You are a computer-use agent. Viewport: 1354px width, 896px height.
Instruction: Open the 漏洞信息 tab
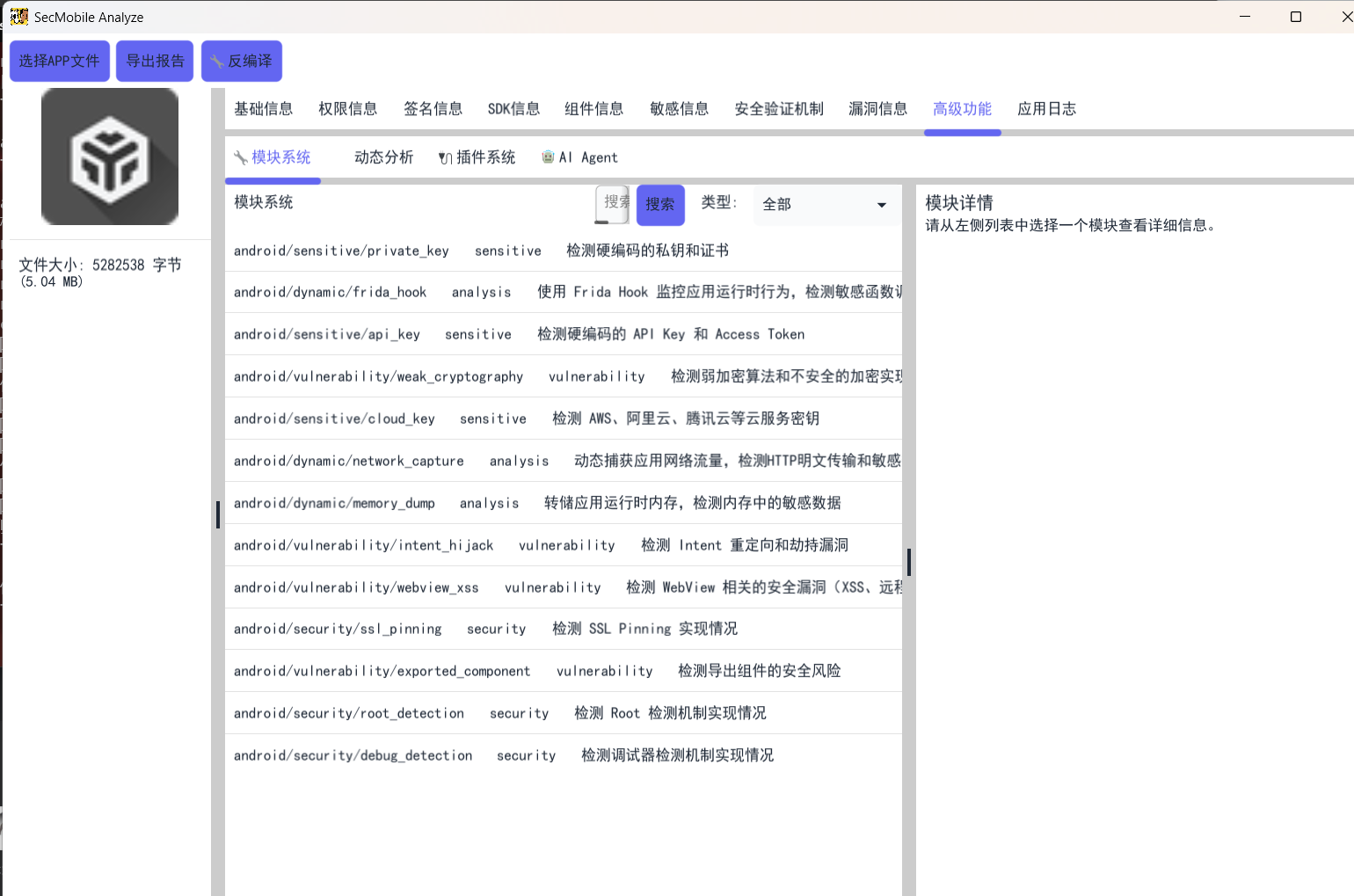click(877, 108)
